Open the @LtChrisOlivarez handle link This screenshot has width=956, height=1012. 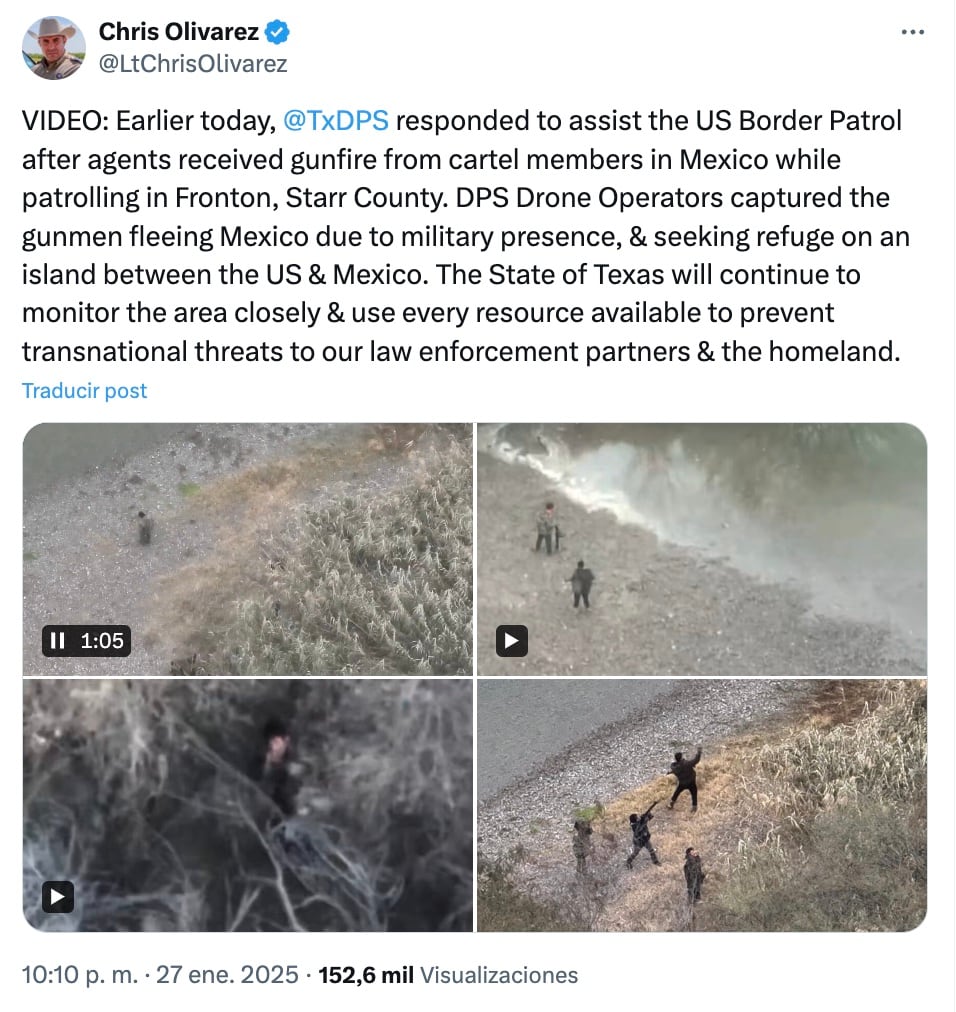coord(193,64)
